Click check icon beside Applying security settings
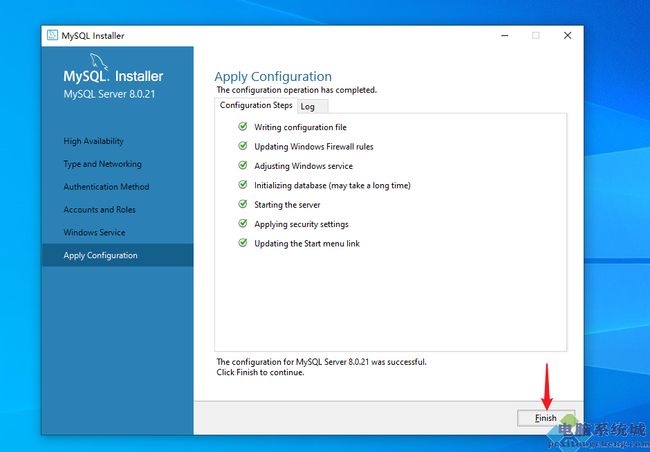650x452 pixels. pos(243,224)
